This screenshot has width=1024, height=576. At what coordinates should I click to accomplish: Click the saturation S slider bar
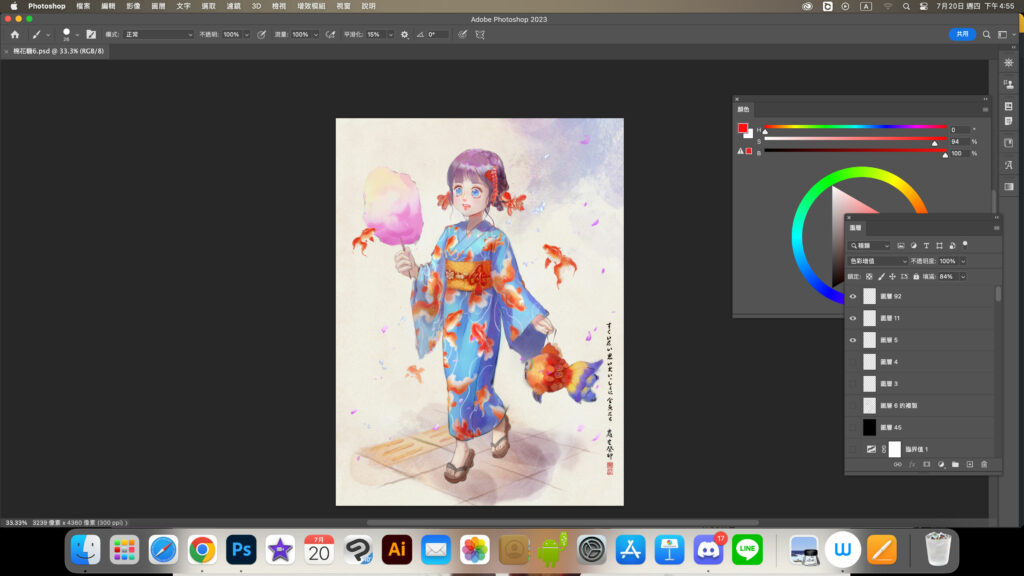coord(856,138)
